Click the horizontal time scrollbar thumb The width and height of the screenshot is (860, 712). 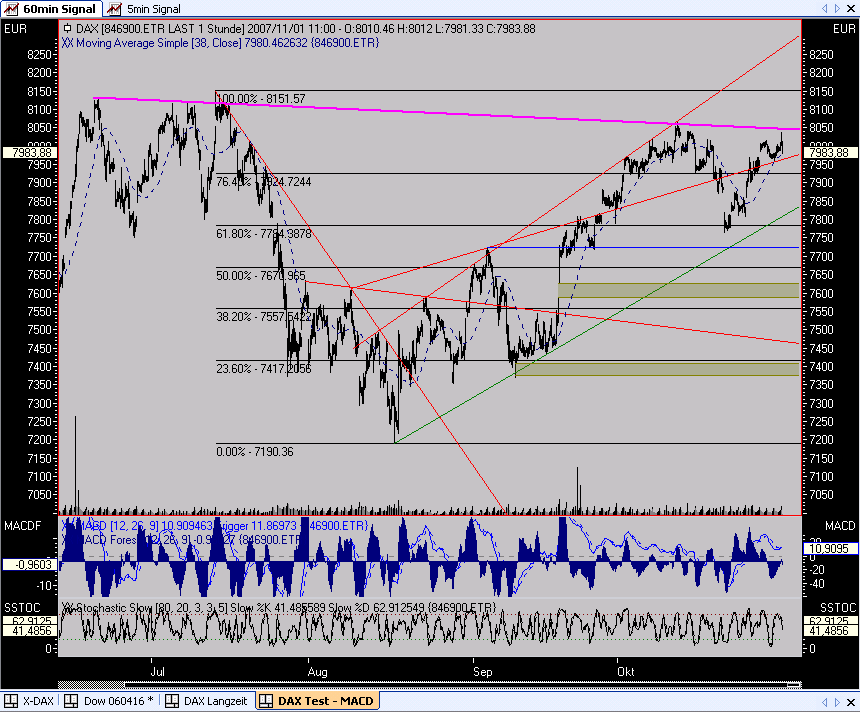point(462,685)
